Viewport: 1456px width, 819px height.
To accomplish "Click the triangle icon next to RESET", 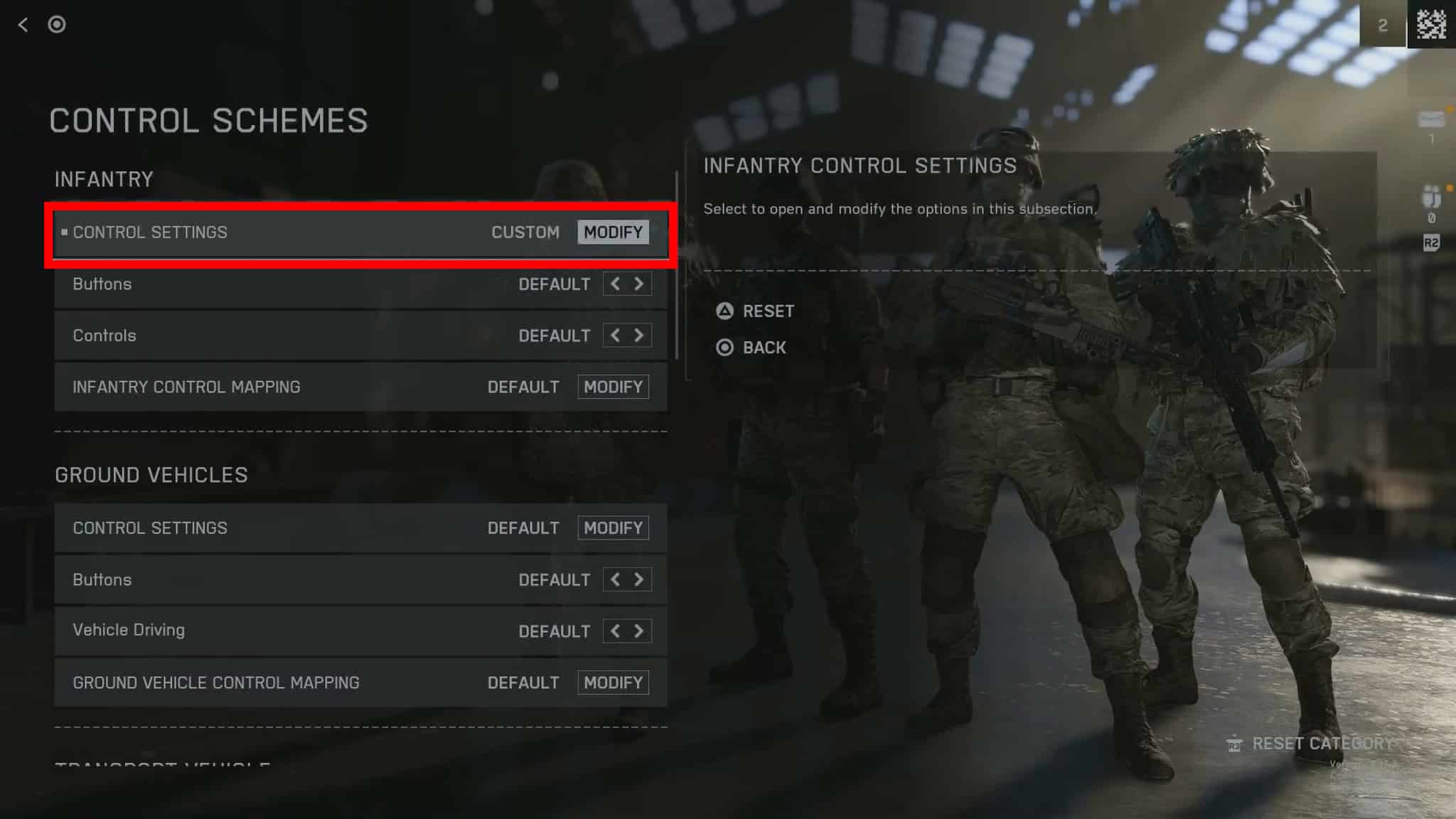I will tap(724, 311).
